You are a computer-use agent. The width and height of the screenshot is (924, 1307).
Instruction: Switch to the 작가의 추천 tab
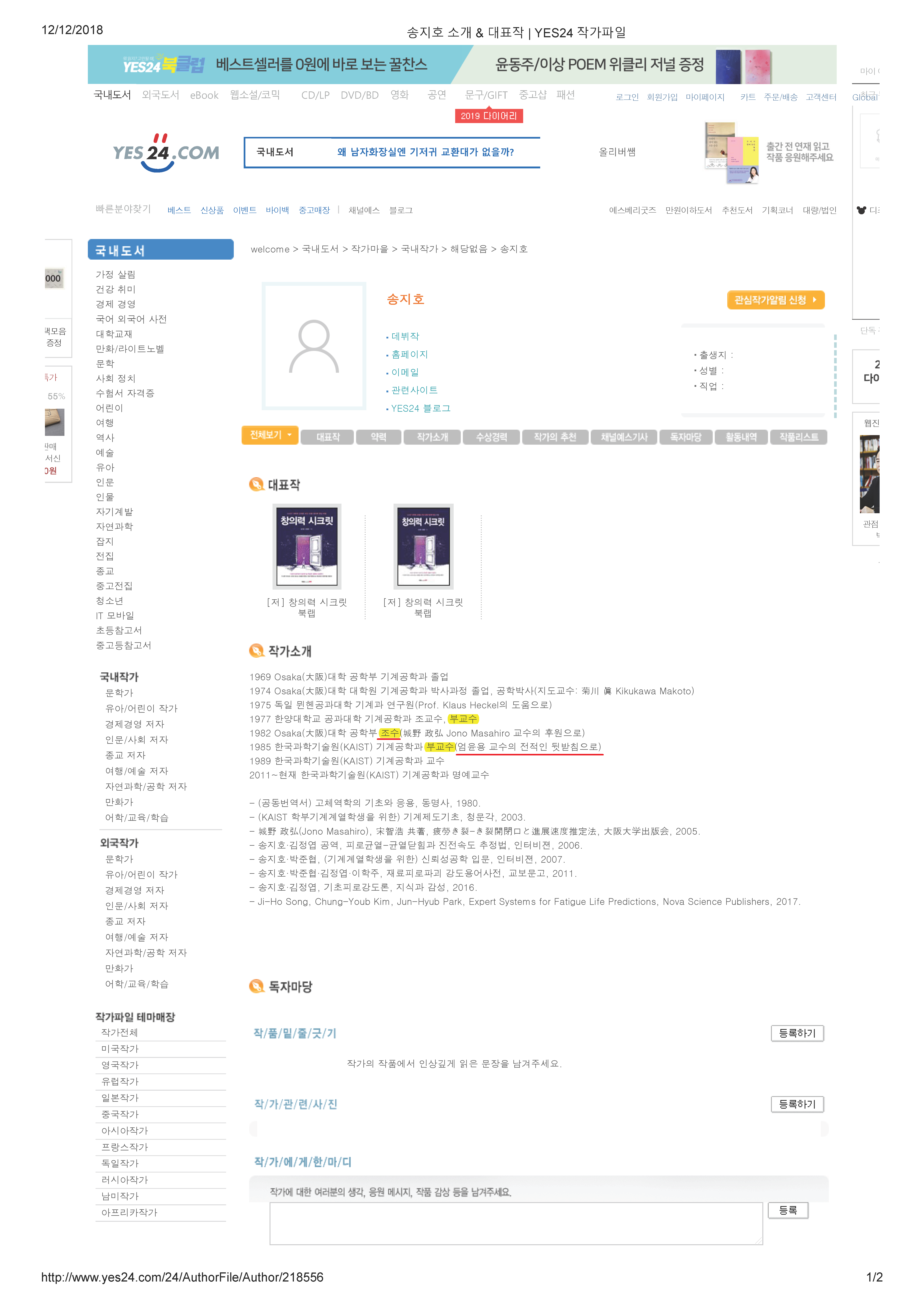pos(555,437)
